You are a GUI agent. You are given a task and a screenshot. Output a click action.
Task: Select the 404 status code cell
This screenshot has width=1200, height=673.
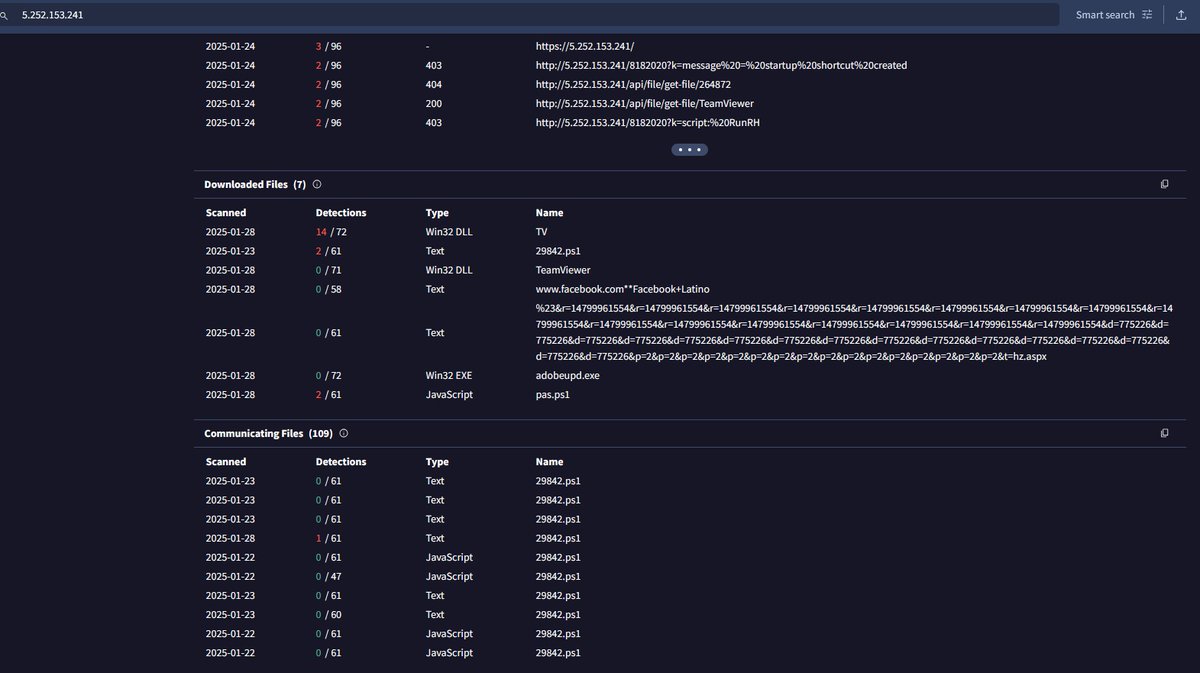[x=433, y=84]
